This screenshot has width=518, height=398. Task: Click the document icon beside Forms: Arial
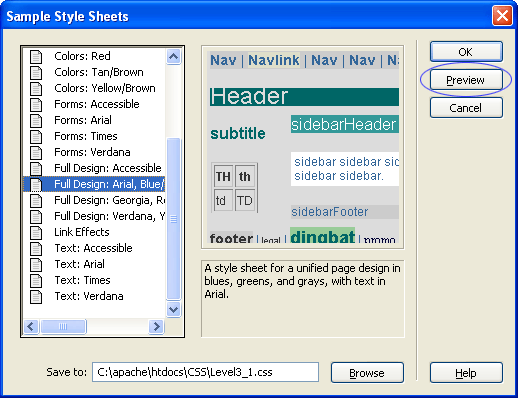click(36, 120)
